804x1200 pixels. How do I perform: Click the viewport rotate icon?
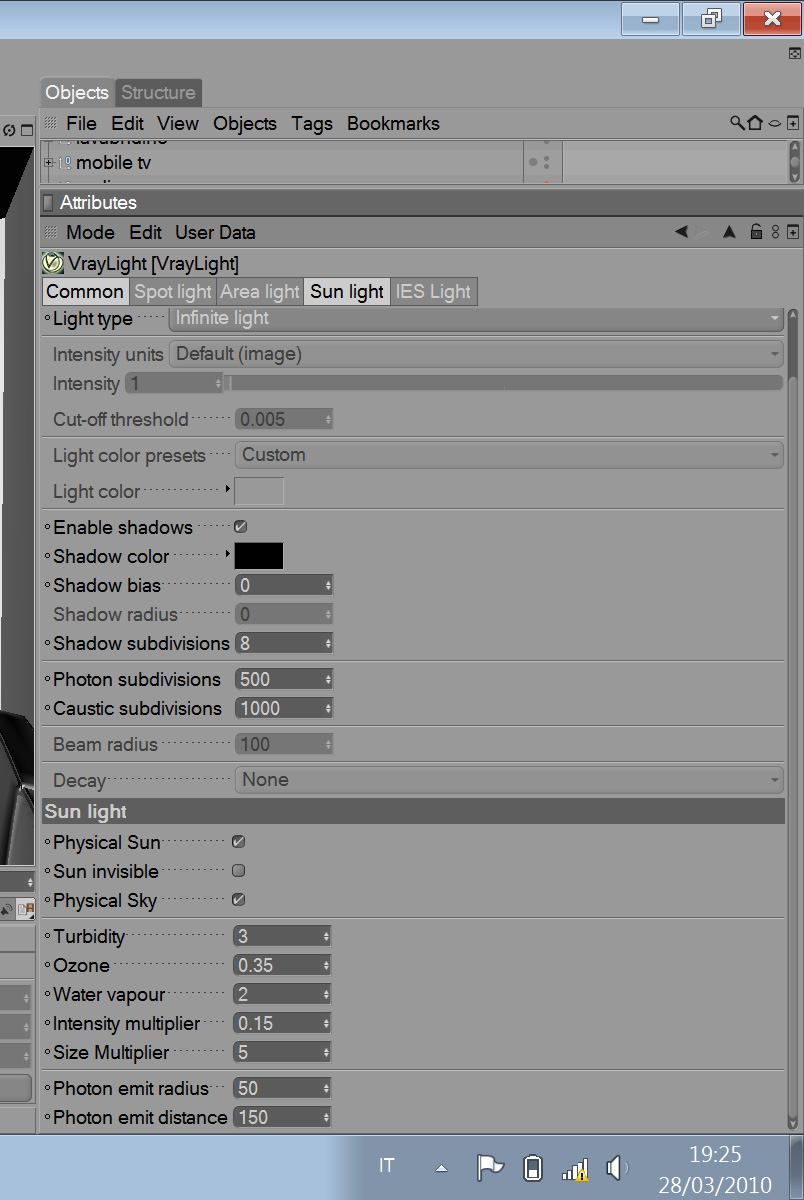[9, 130]
